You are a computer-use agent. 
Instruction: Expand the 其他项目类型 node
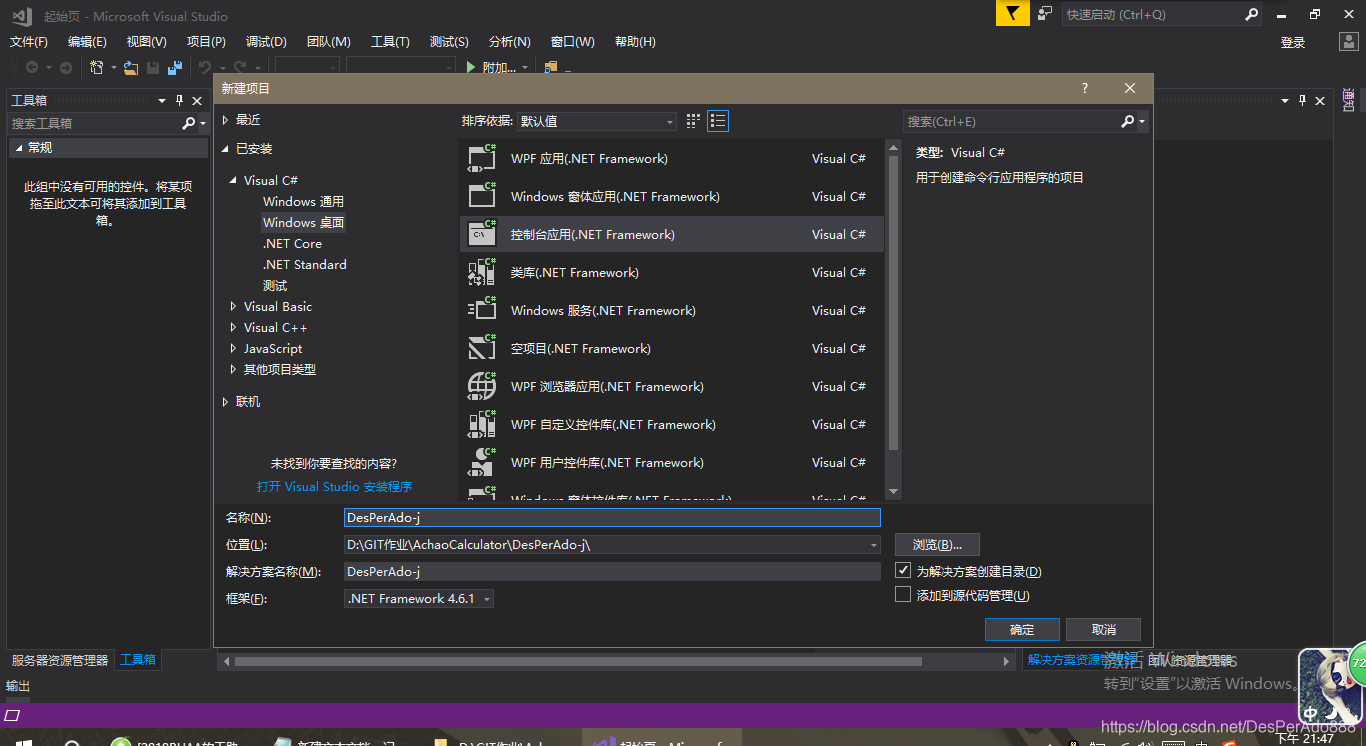coord(233,370)
